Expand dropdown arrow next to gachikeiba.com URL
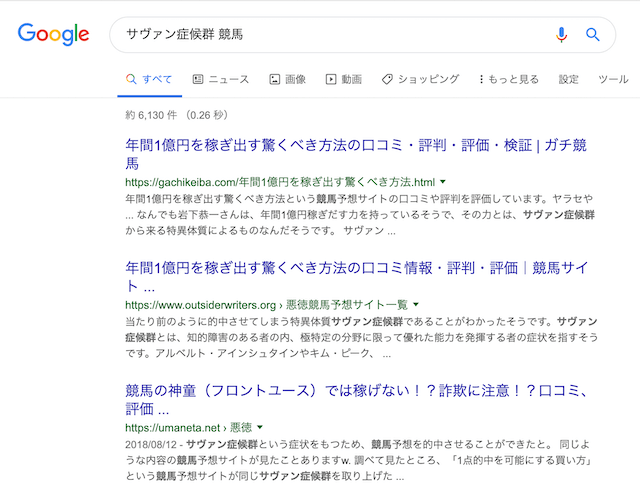This screenshot has width=640, height=491. [443, 182]
